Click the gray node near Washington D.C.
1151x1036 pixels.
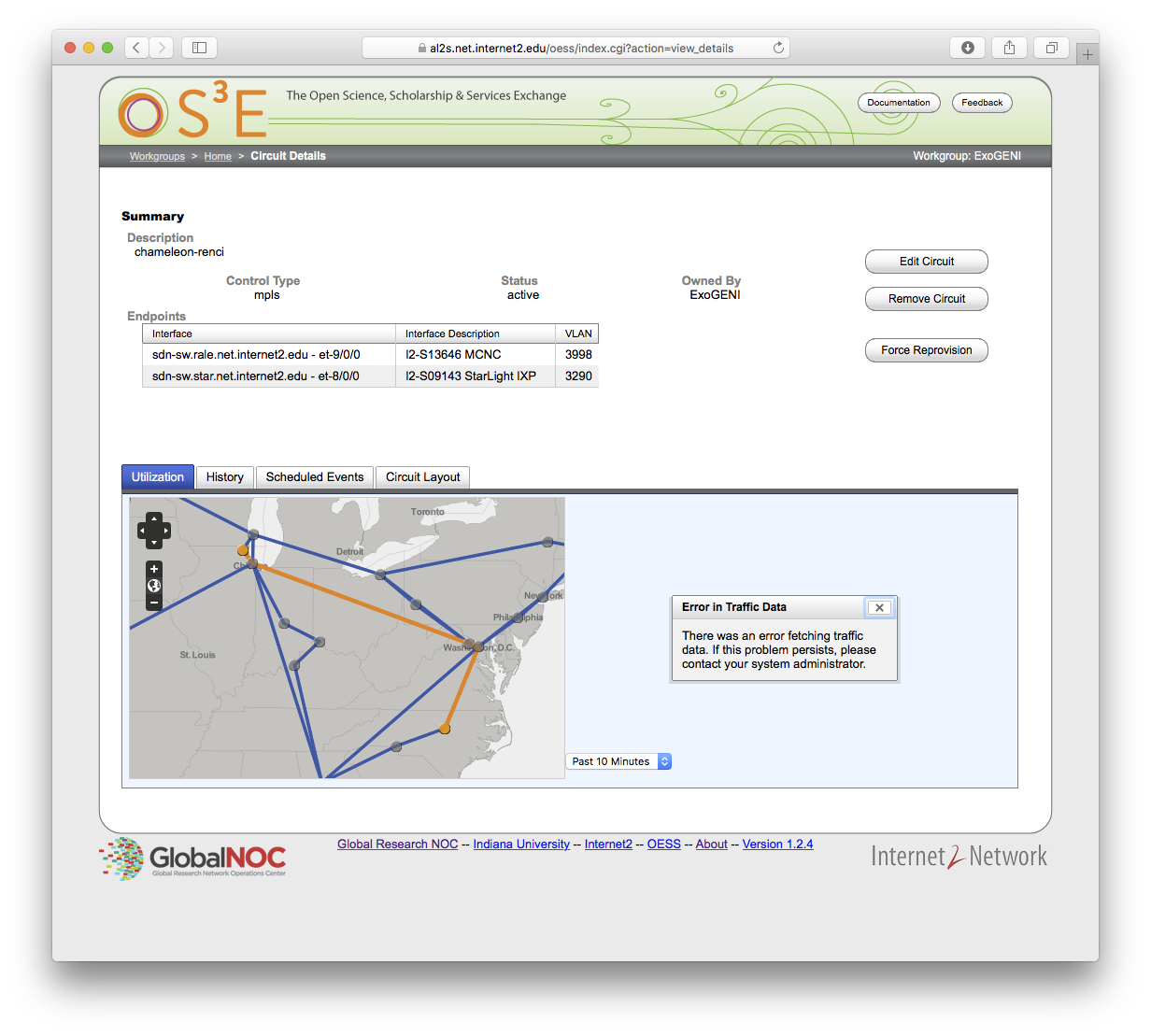[x=478, y=646]
